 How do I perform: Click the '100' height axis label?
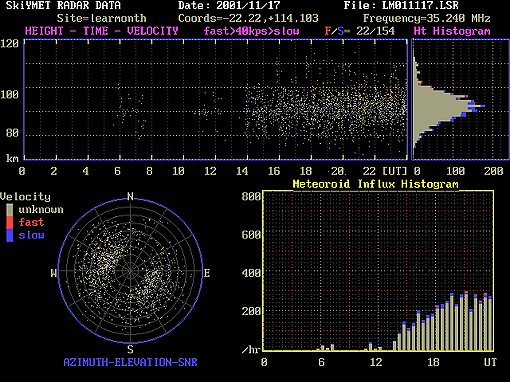(9, 94)
